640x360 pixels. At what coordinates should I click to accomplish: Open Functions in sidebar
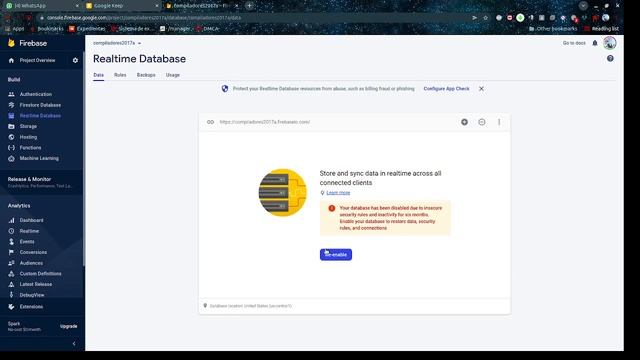[30, 148]
